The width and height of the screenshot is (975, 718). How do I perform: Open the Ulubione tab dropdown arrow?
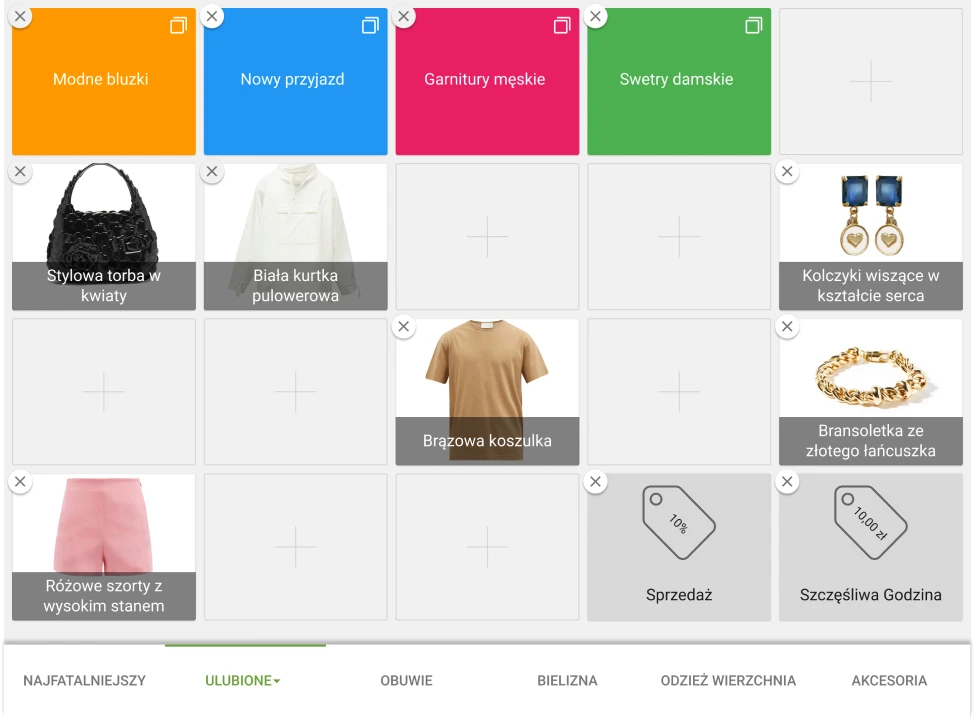[277, 682]
